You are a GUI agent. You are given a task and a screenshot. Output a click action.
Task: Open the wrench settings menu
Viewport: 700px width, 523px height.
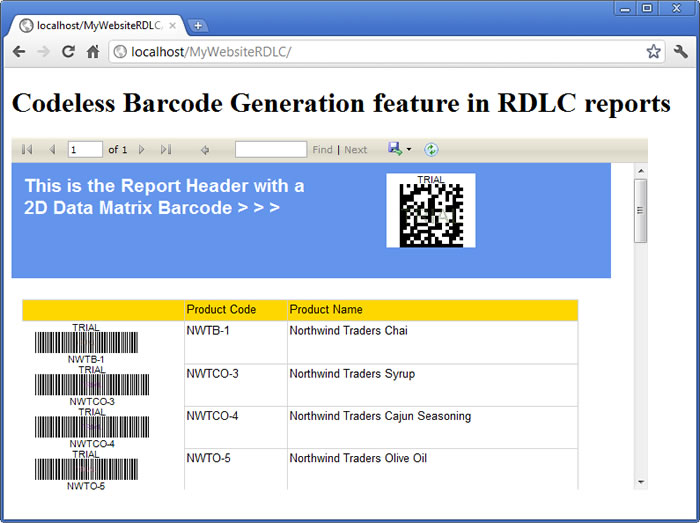click(681, 52)
